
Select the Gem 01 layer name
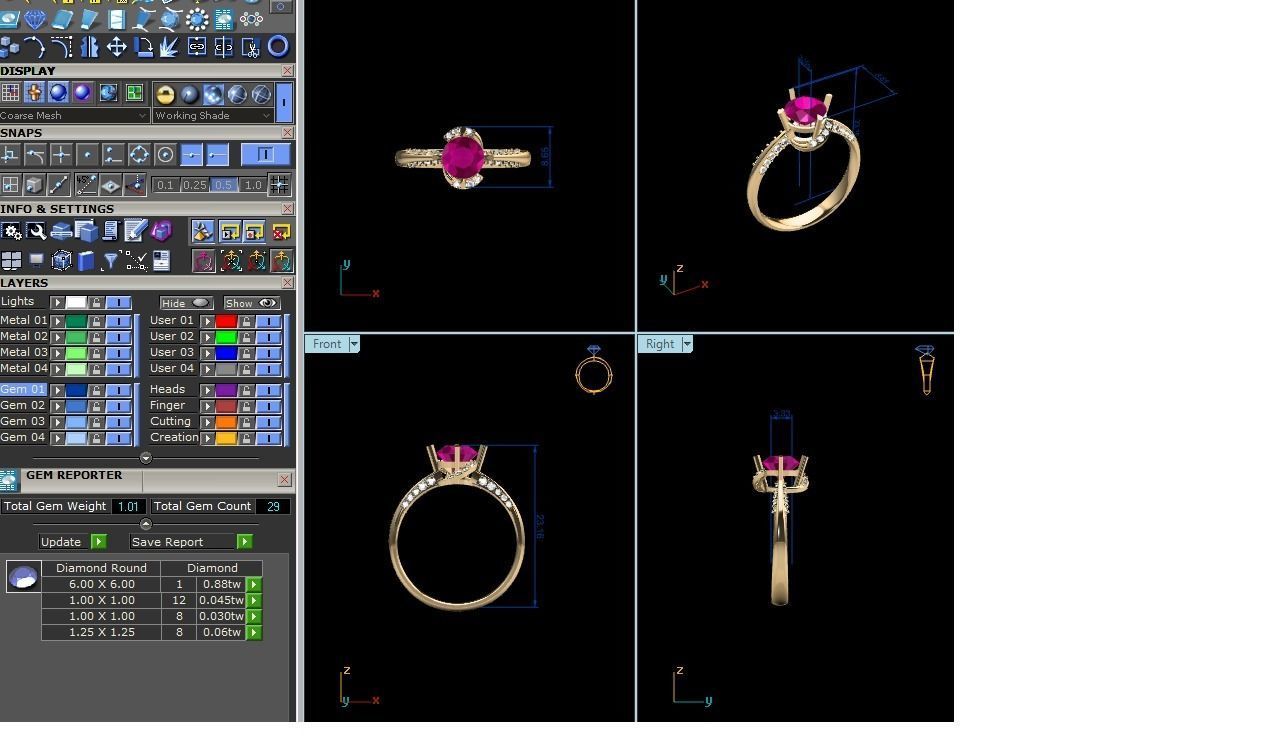tap(23, 389)
